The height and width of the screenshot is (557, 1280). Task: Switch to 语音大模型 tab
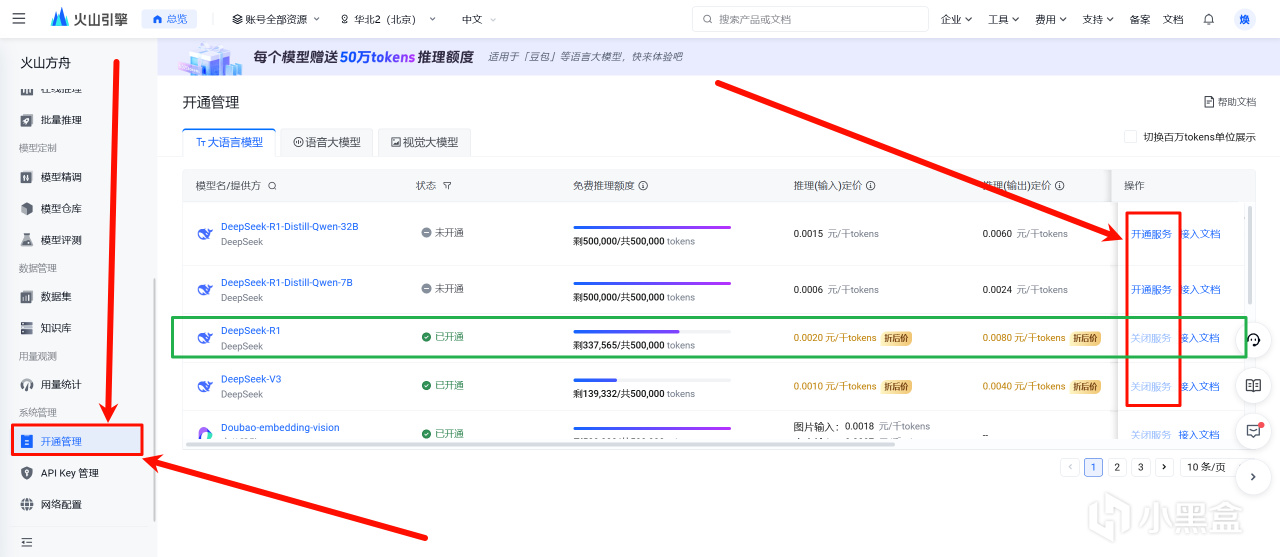click(326, 142)
